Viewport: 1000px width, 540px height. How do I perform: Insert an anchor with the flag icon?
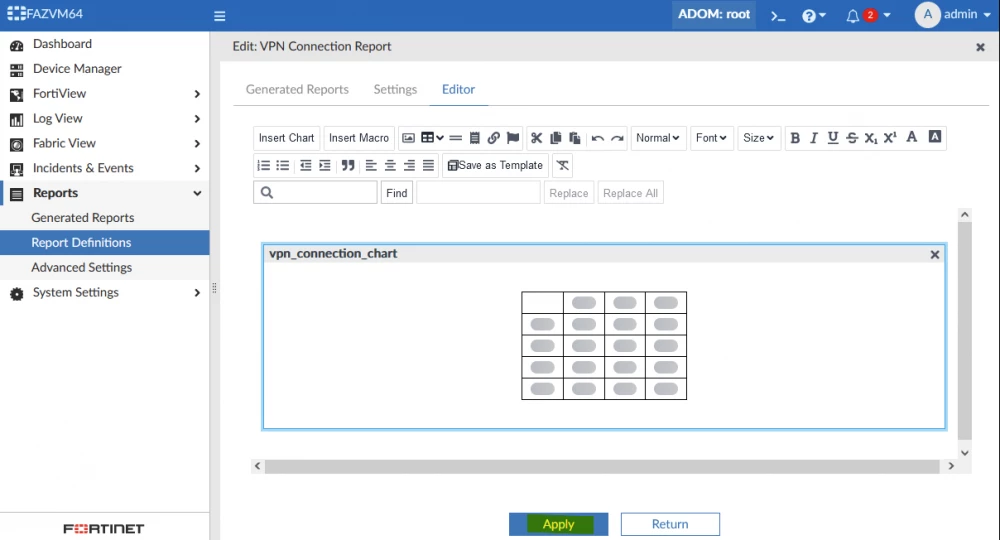tap(513, 138)
